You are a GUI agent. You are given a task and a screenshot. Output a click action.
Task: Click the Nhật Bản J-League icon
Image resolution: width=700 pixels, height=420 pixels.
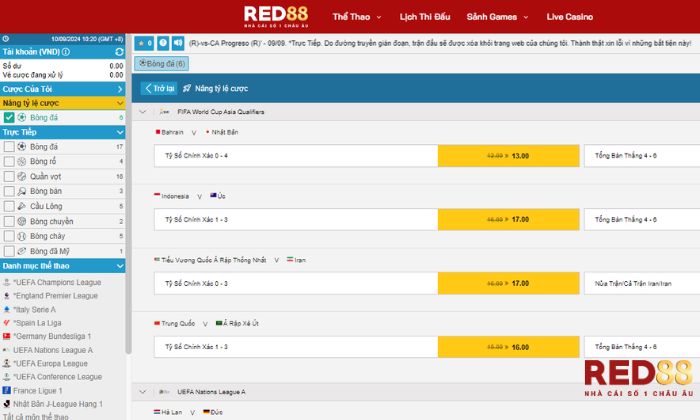click(x=6, y=404)
